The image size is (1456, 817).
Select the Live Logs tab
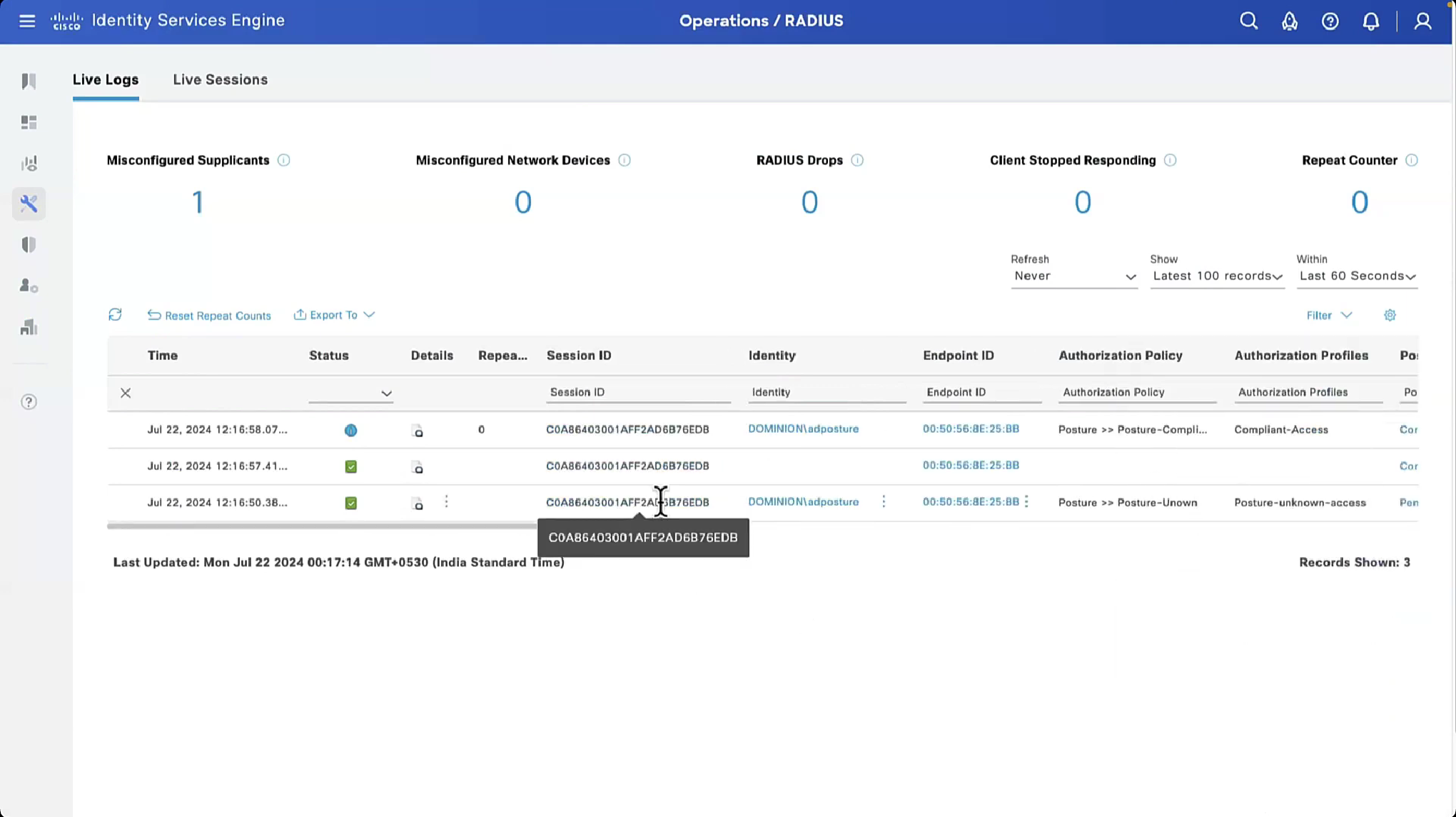[x=106, y=79]
